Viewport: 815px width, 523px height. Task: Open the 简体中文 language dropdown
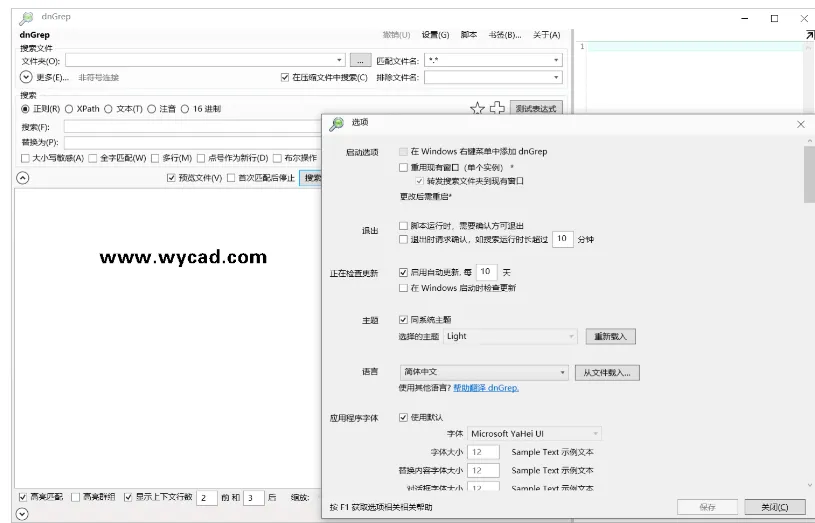pos(483,372)
